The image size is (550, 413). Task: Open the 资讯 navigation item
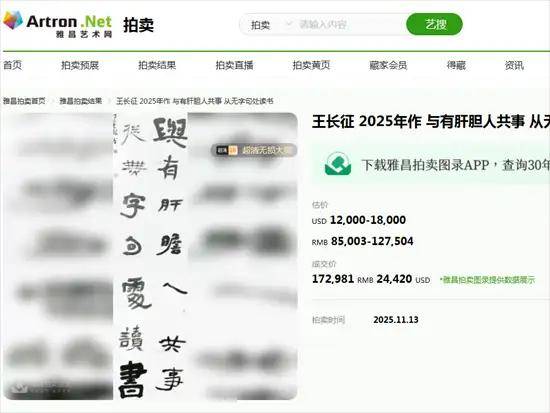tap(514, 65)
